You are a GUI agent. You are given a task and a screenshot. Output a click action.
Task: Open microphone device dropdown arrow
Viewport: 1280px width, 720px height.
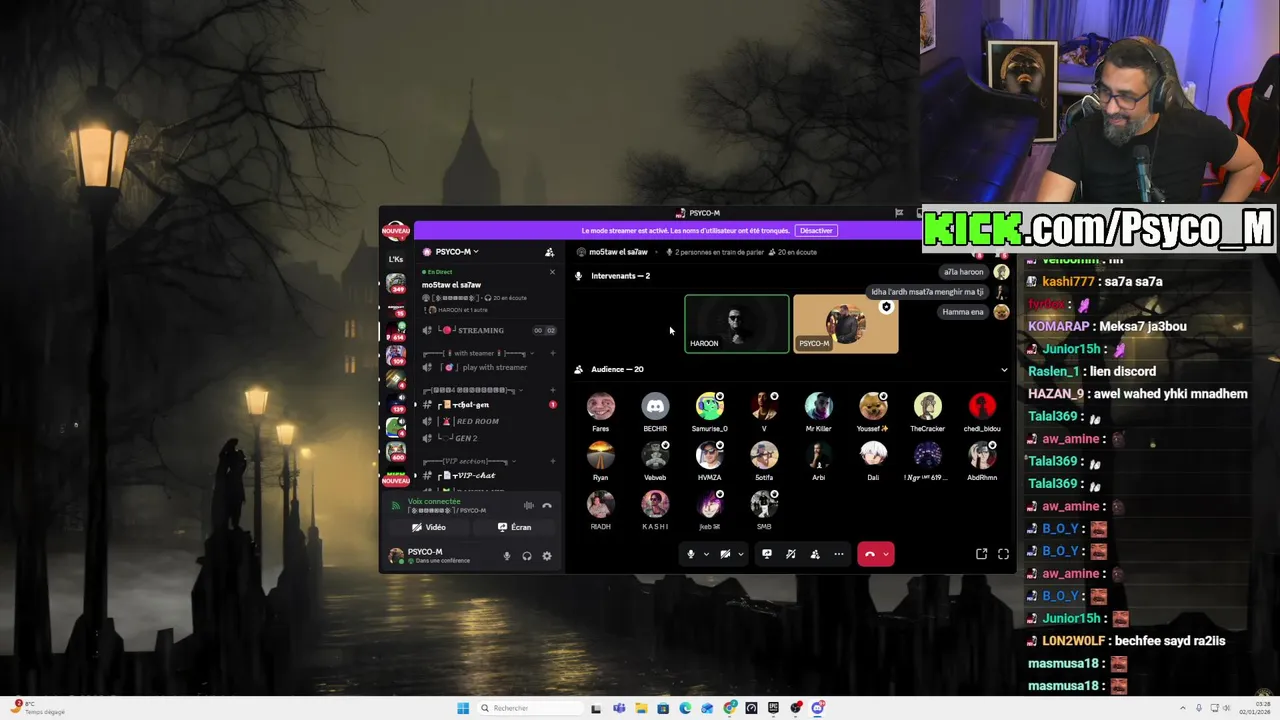click(706, 554)
